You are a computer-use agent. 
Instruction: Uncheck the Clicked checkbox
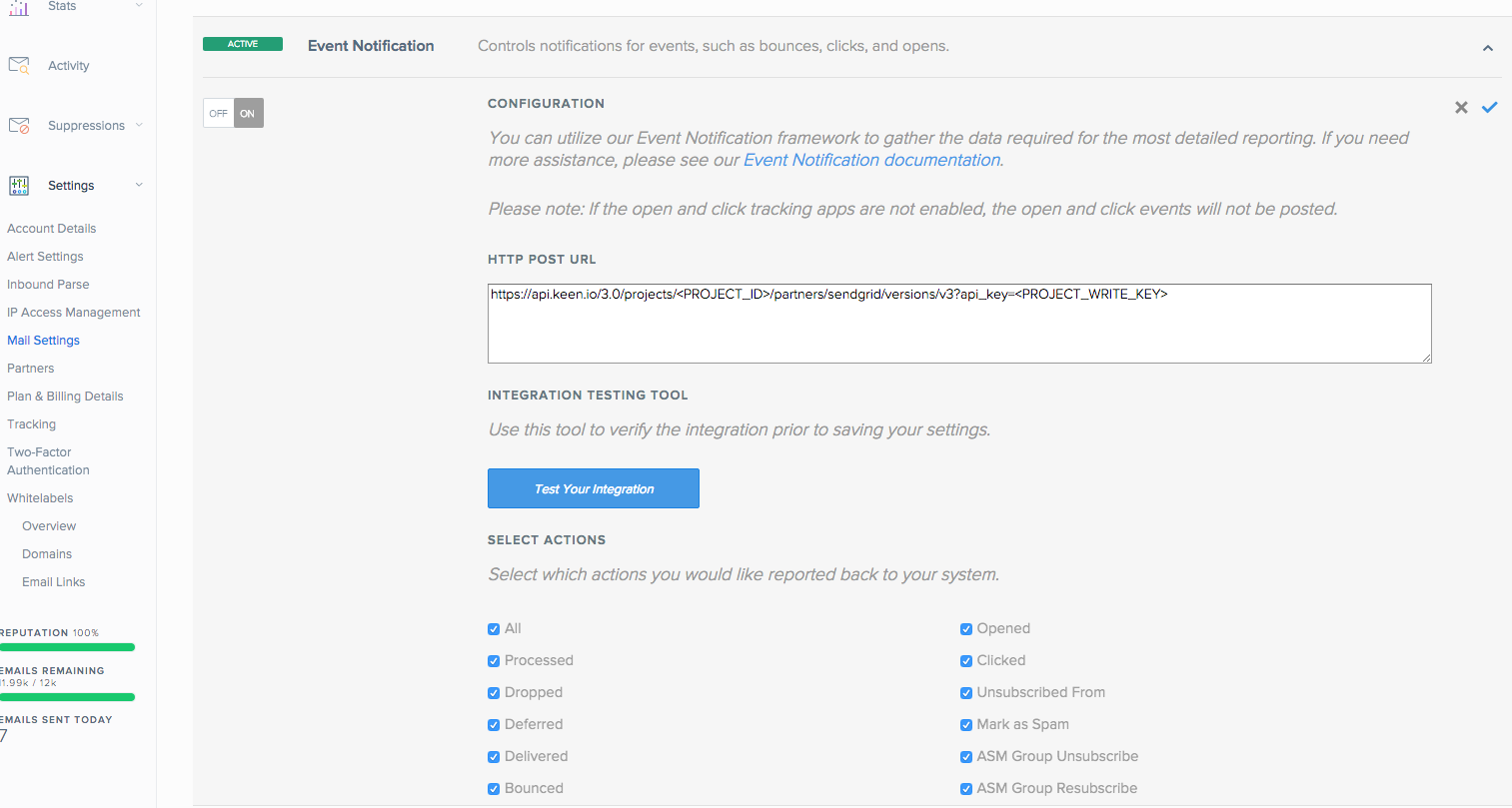click(x=966, y=661)
